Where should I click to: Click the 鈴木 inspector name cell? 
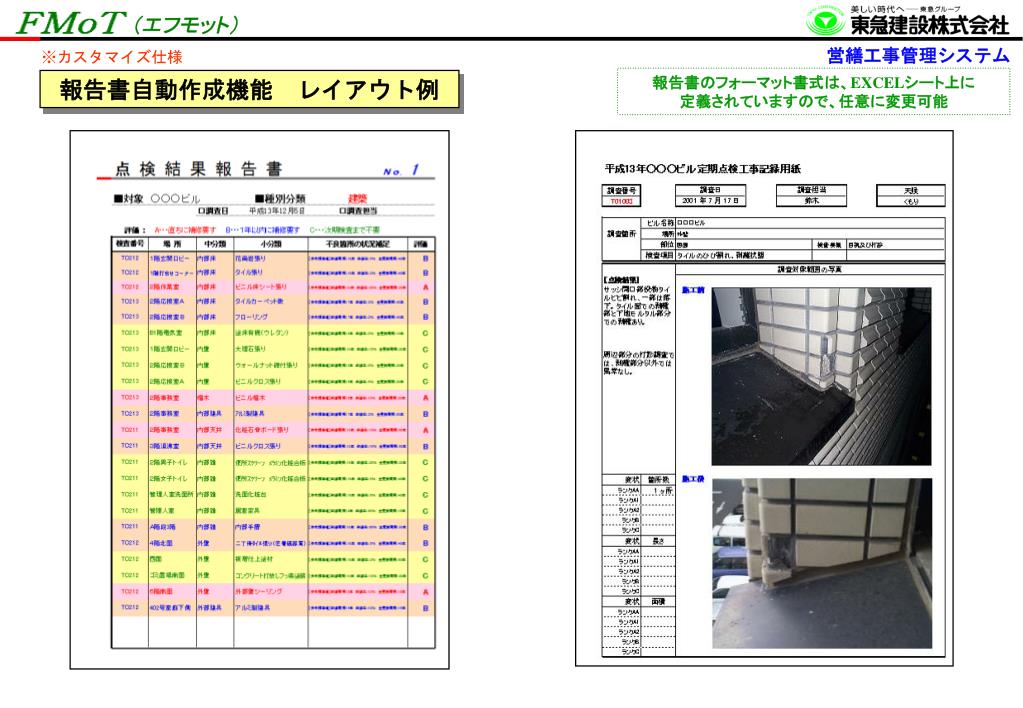[x=812, y=201]
